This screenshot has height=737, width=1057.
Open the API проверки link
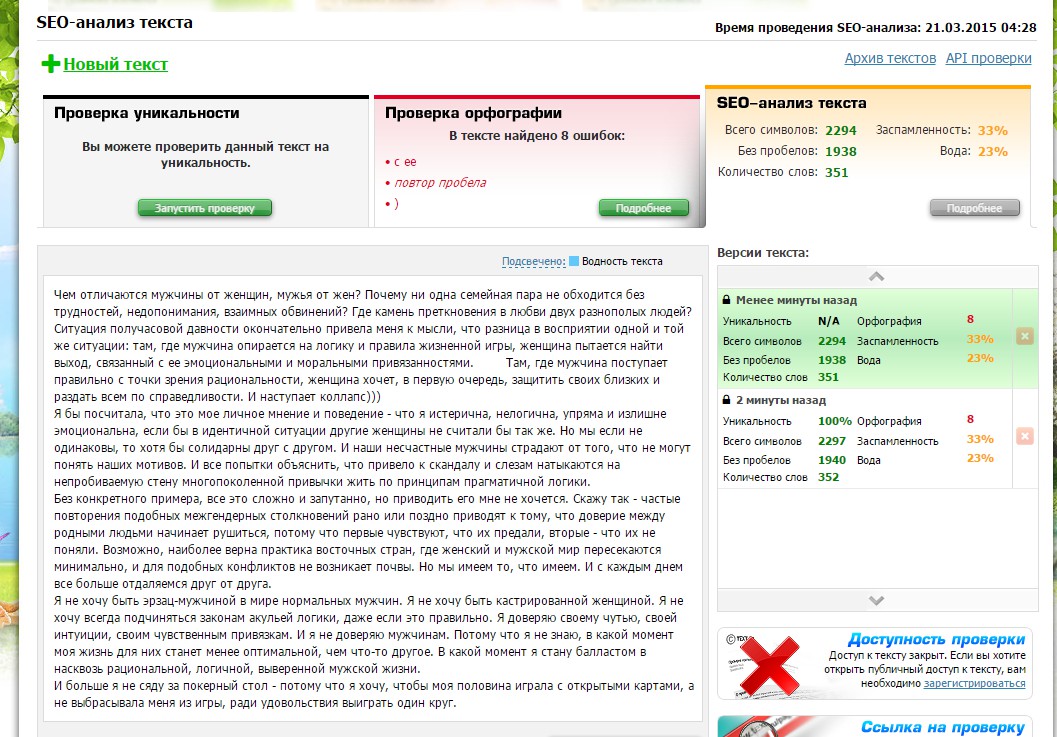tap(988, 58)
